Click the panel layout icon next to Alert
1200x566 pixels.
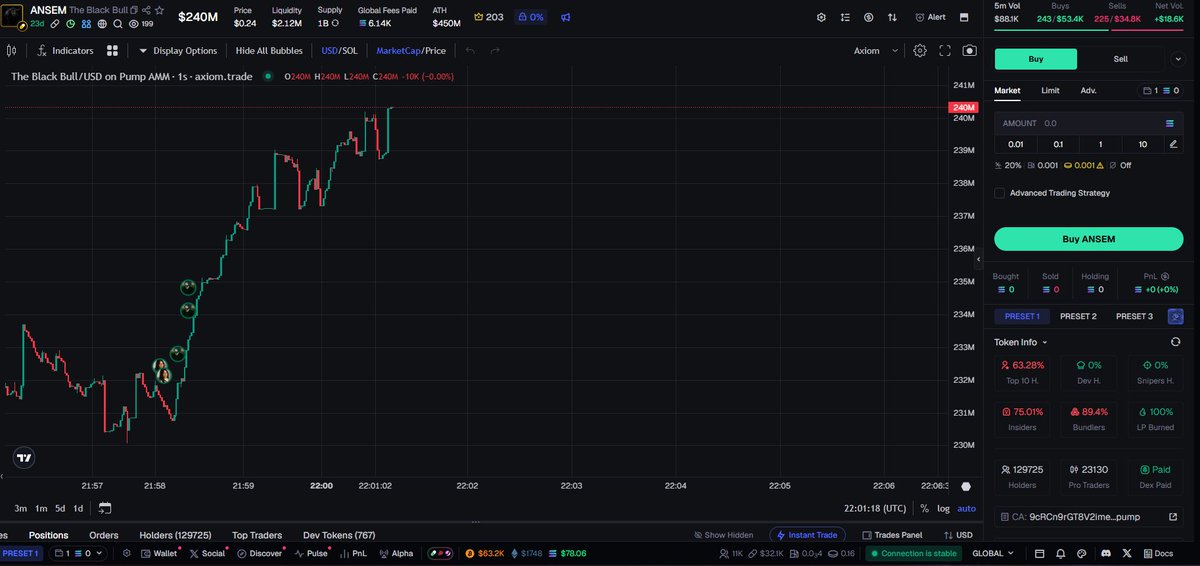964,17
